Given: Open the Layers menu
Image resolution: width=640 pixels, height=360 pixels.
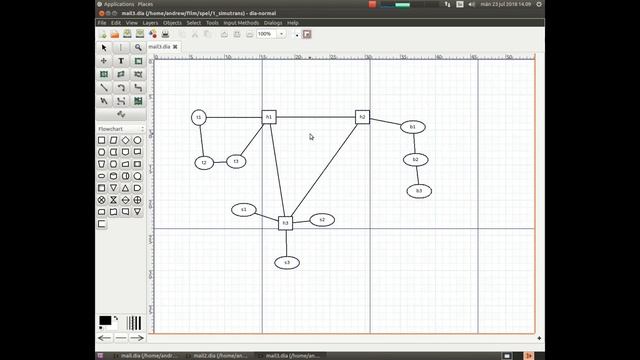Looking at the screenshot, I should point(150,23).
